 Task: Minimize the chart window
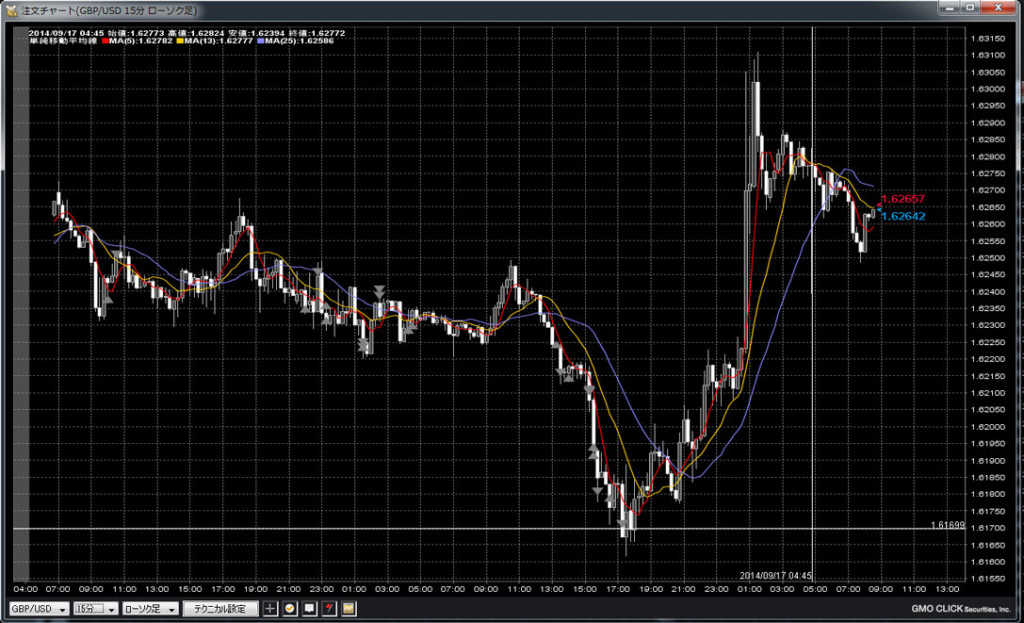tap(948, 7)
